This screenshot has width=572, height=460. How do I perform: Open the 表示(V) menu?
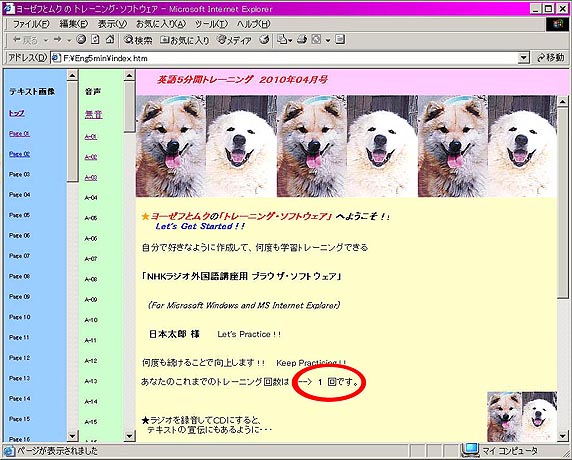[112, 24]
